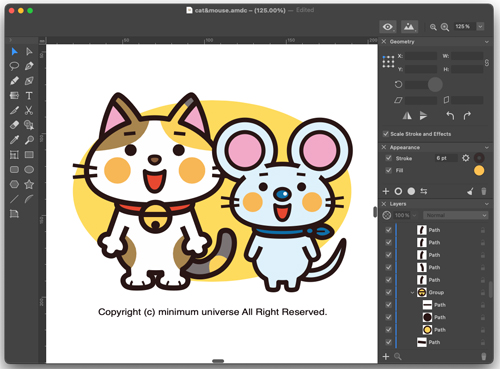Lock the Group layer using its padlock
500x369 pixels.
pyautogui.click(x=483, y=292)
